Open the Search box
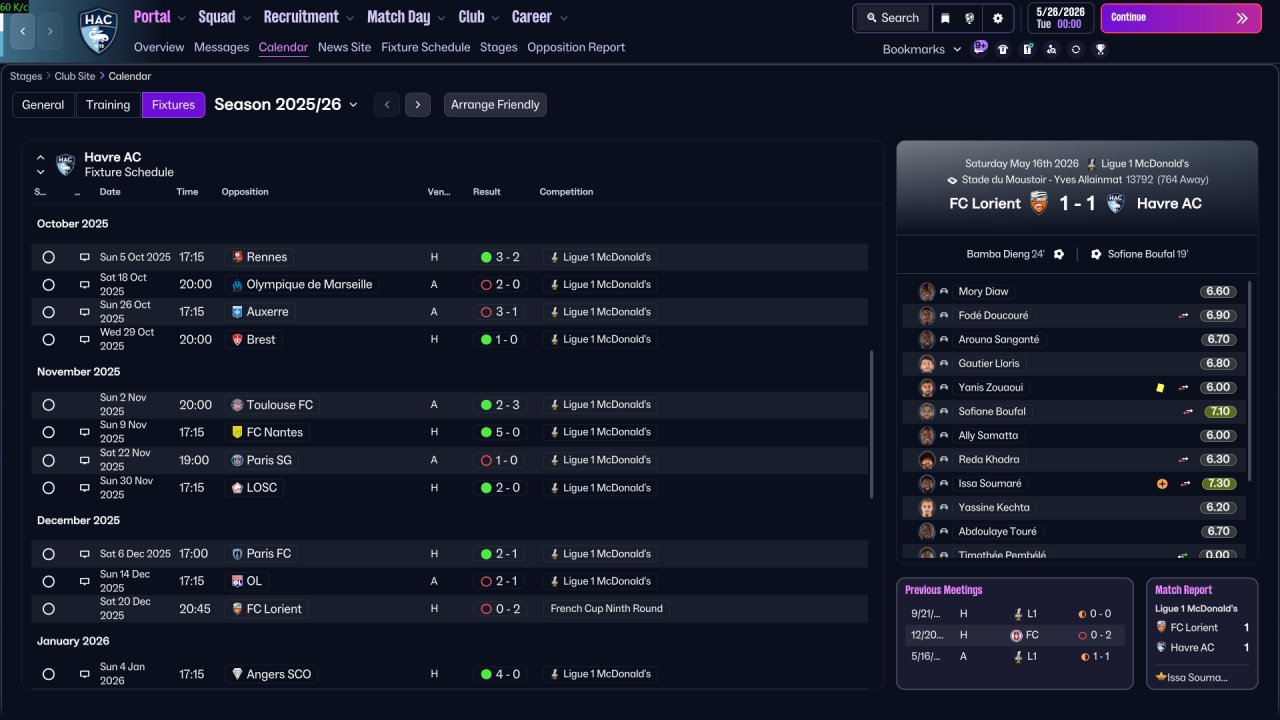Viewport: 1280px width, 720px height. 892,18
